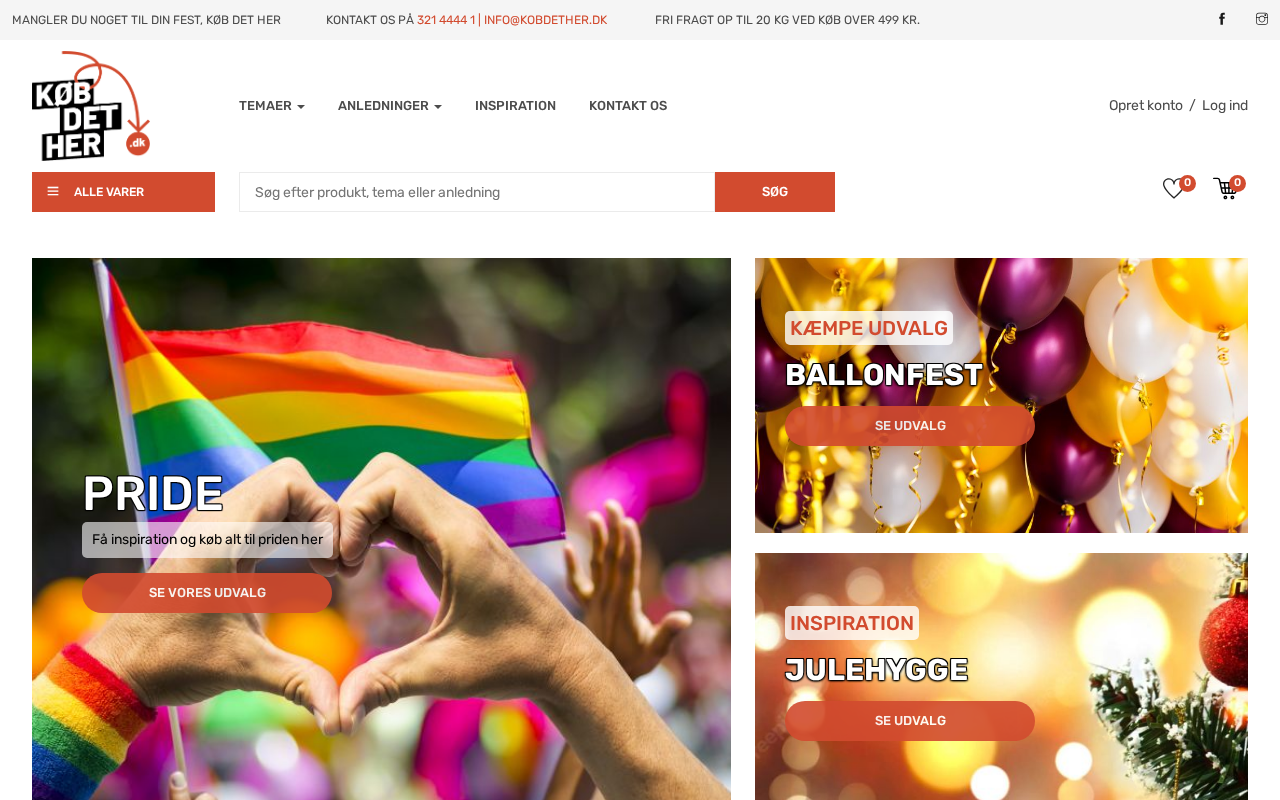Click Opret konto link
Viewport: 1280px width, 800px height.
coord(1146,106)
